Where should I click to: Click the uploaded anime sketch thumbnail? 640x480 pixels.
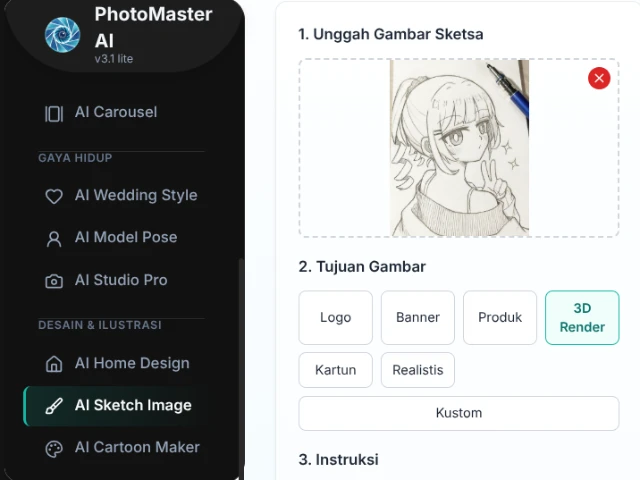(459, 148)
